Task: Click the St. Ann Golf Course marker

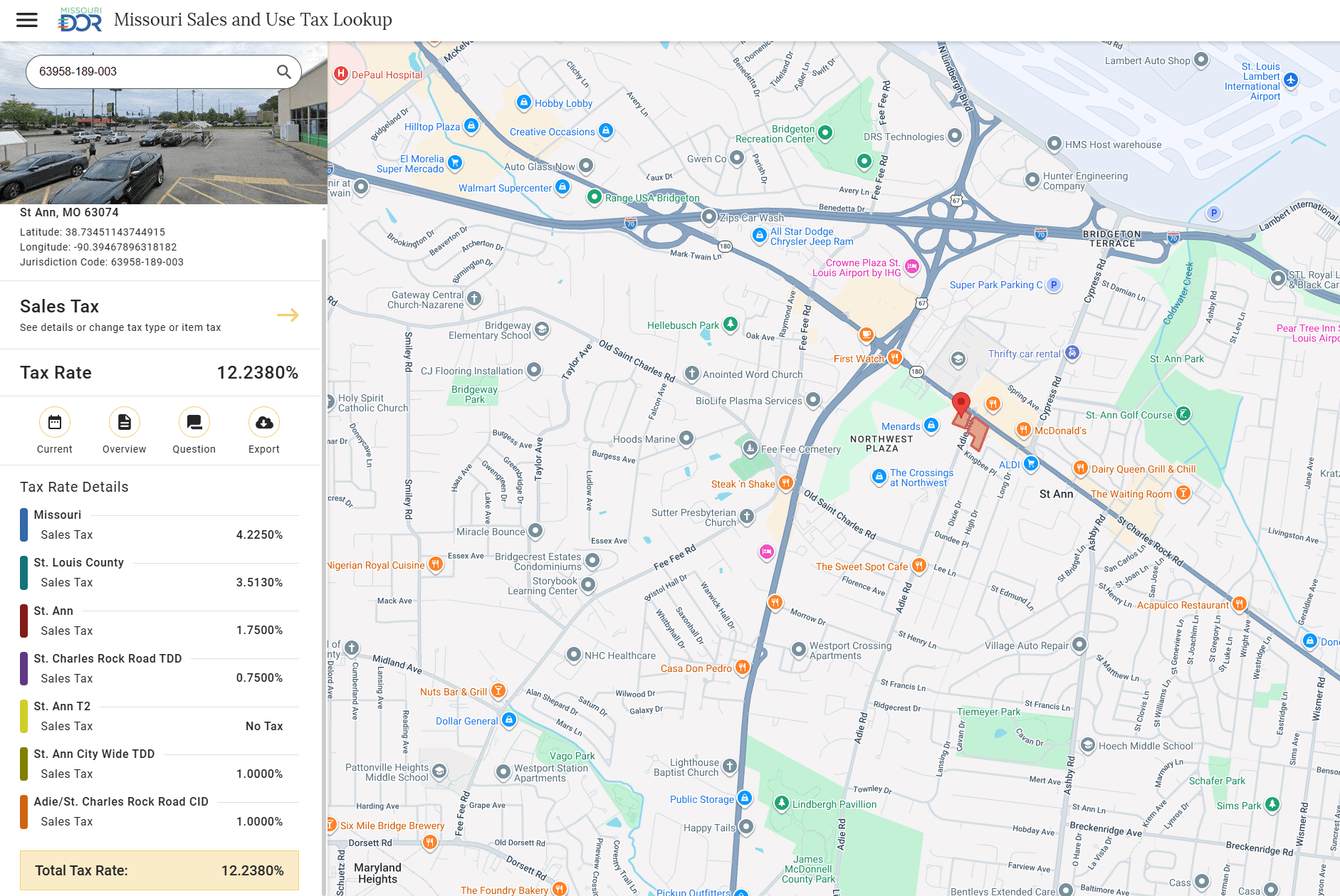Action: click(x=1183, y=413)
